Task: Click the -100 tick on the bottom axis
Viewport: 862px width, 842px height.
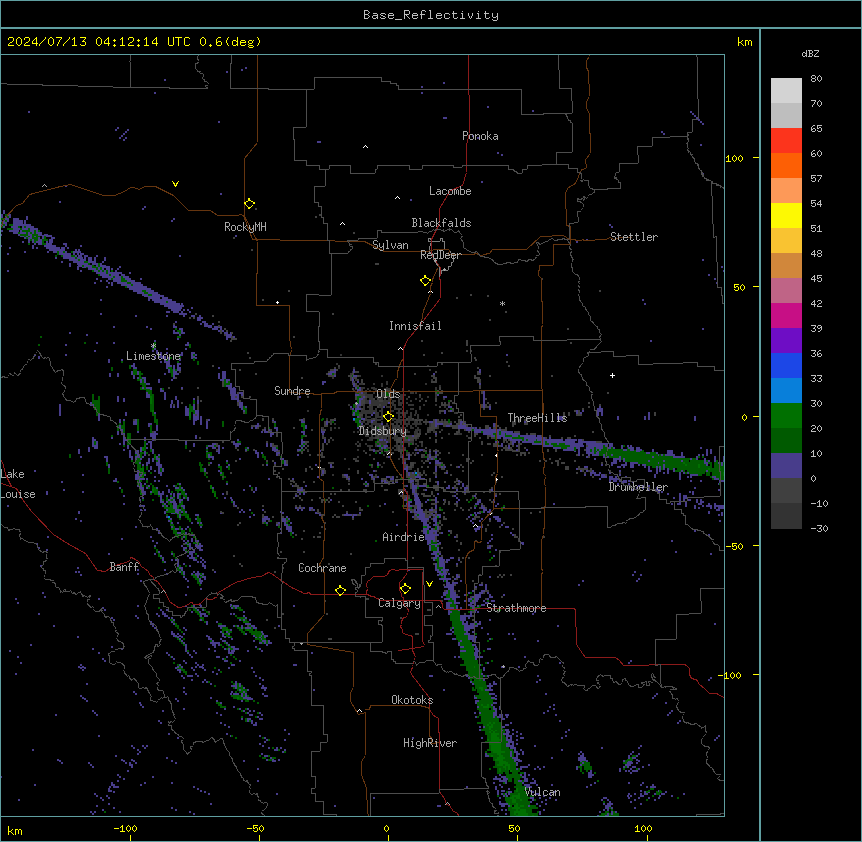Action: (x=126, y=828)
